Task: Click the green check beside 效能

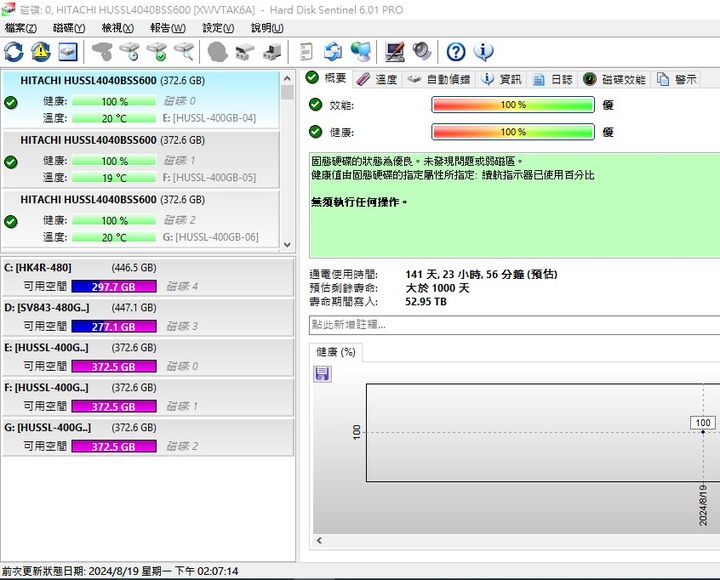Action: pyautogui.click(x=315, y=105)
